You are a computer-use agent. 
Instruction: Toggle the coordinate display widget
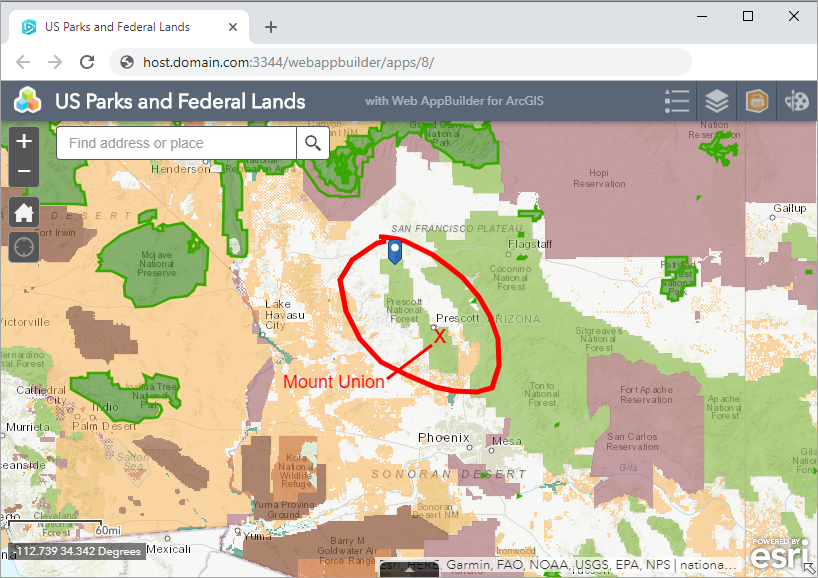click(x=75, y=550)
